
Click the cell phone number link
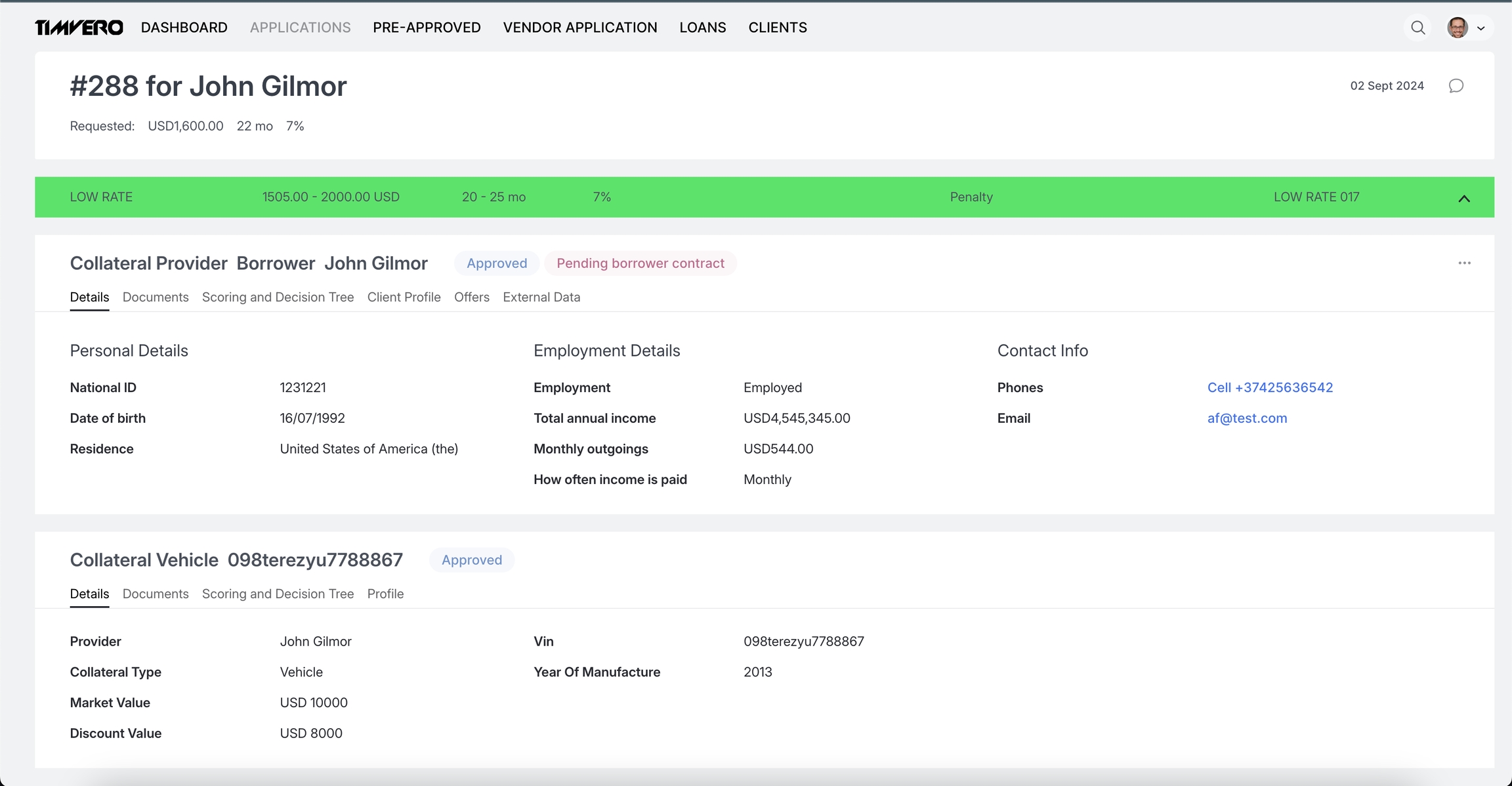click(1269, 388)
